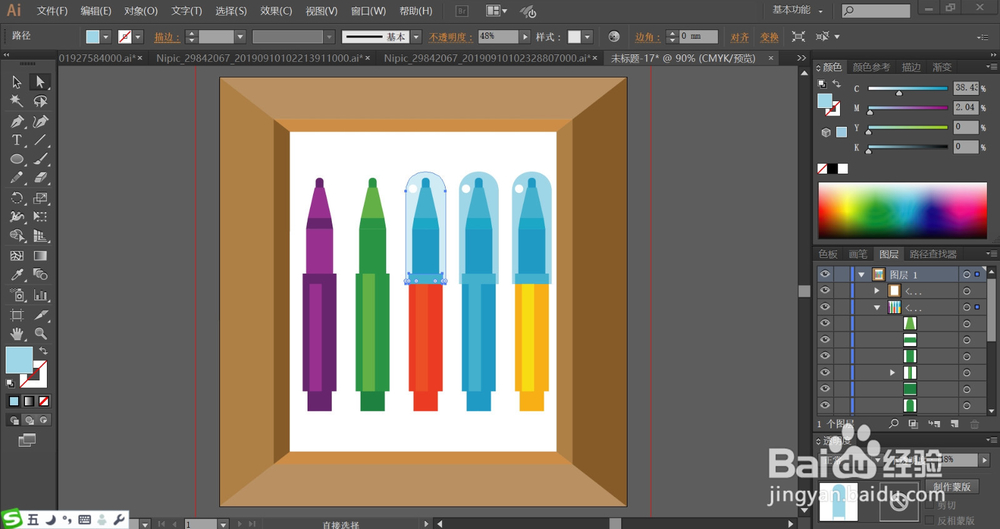Select the Column Graph tool

click(40, 295)
